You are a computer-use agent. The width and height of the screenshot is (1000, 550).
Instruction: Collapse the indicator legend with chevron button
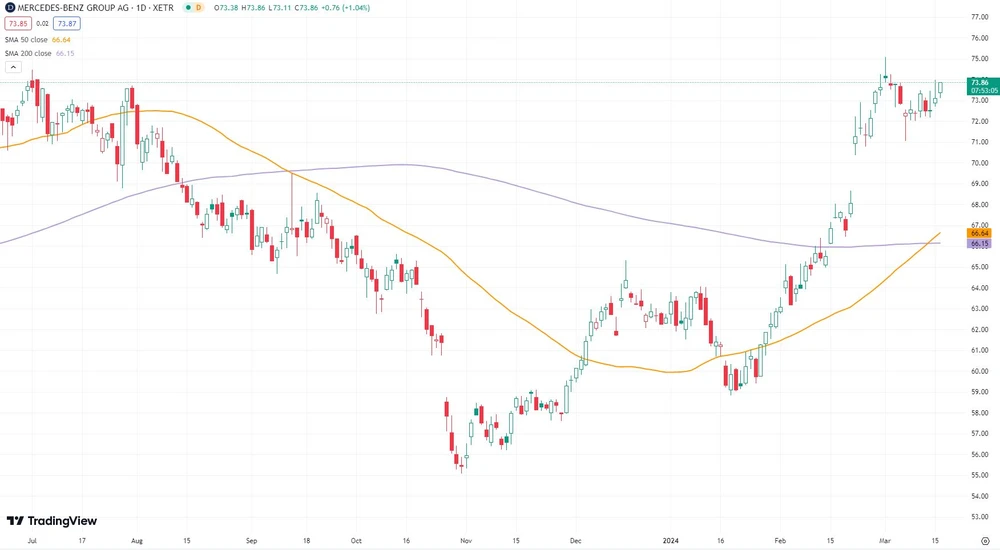click(13, 67)
